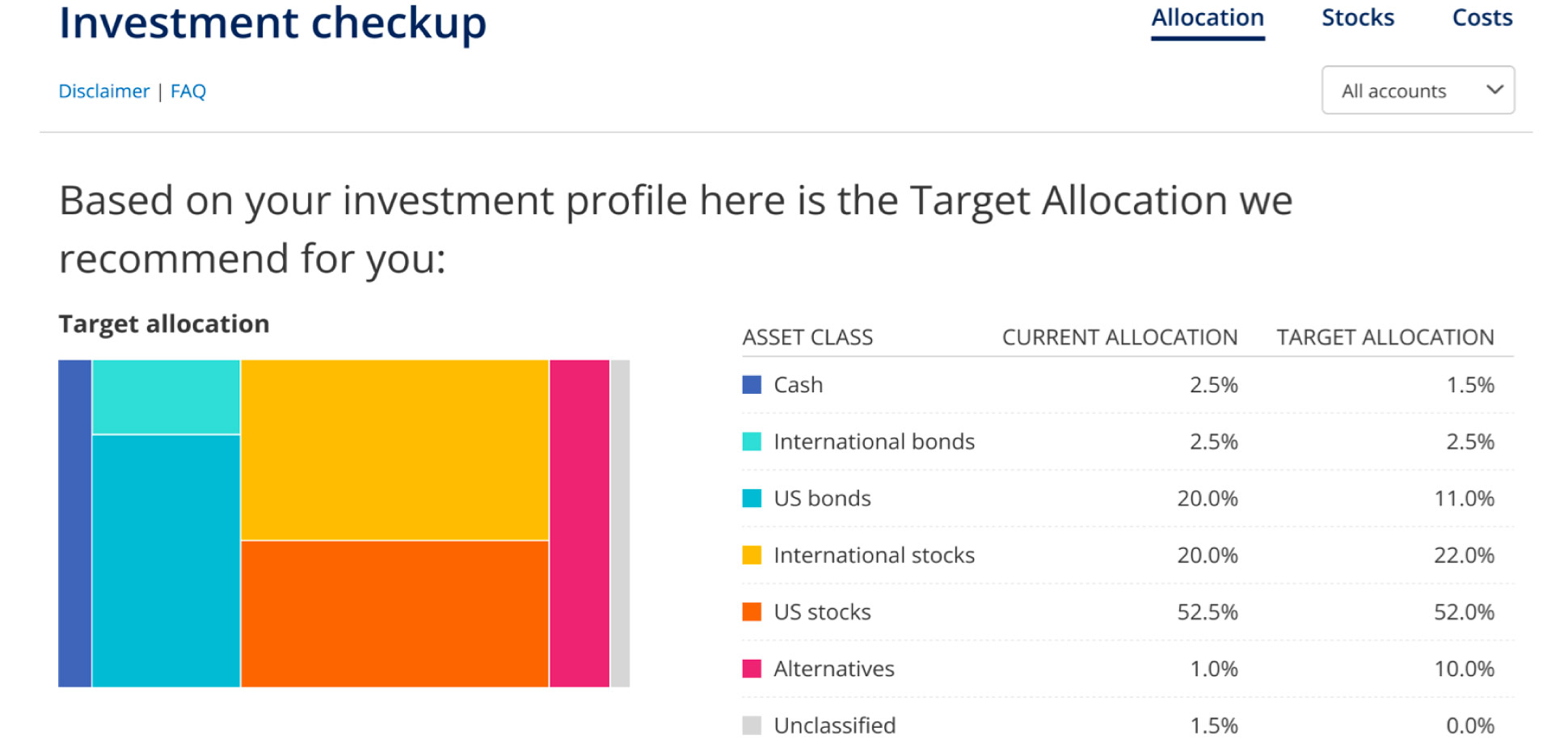Select the turquoise International bonds chart block
The width and height of the screenshot is (1568, 744).
pos(166,397)
